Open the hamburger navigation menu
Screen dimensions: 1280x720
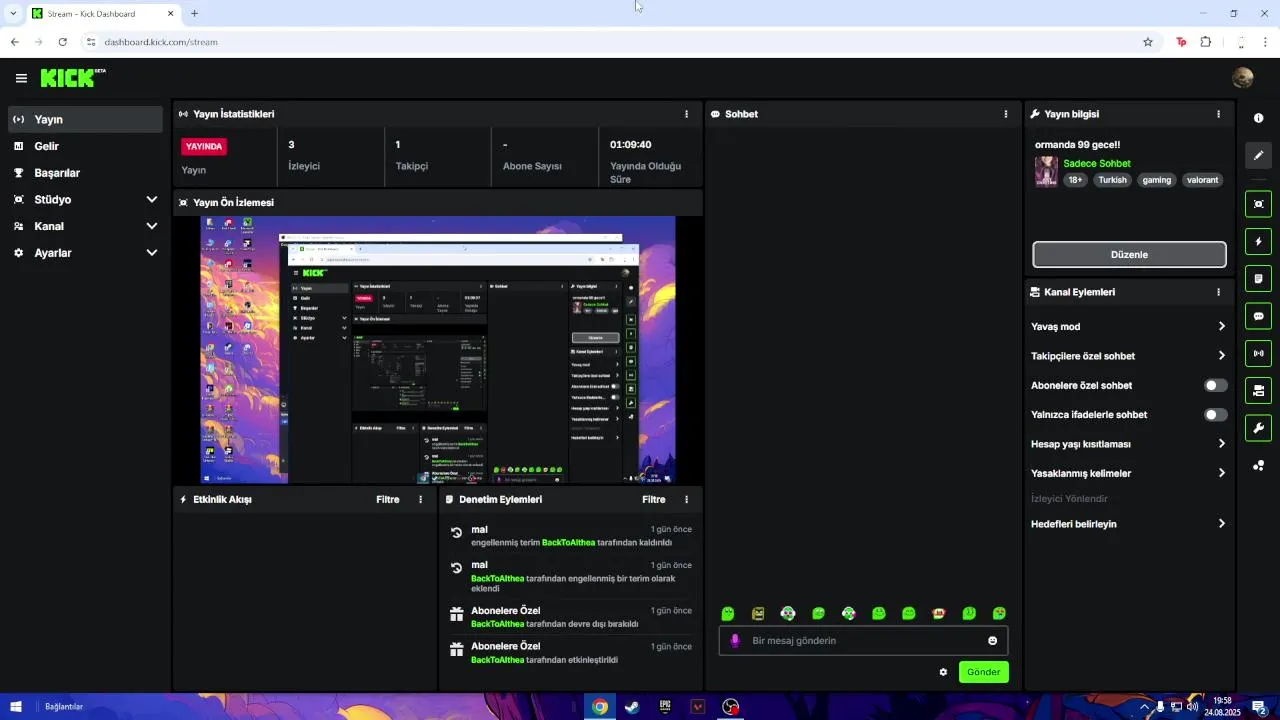click(21, 78)
